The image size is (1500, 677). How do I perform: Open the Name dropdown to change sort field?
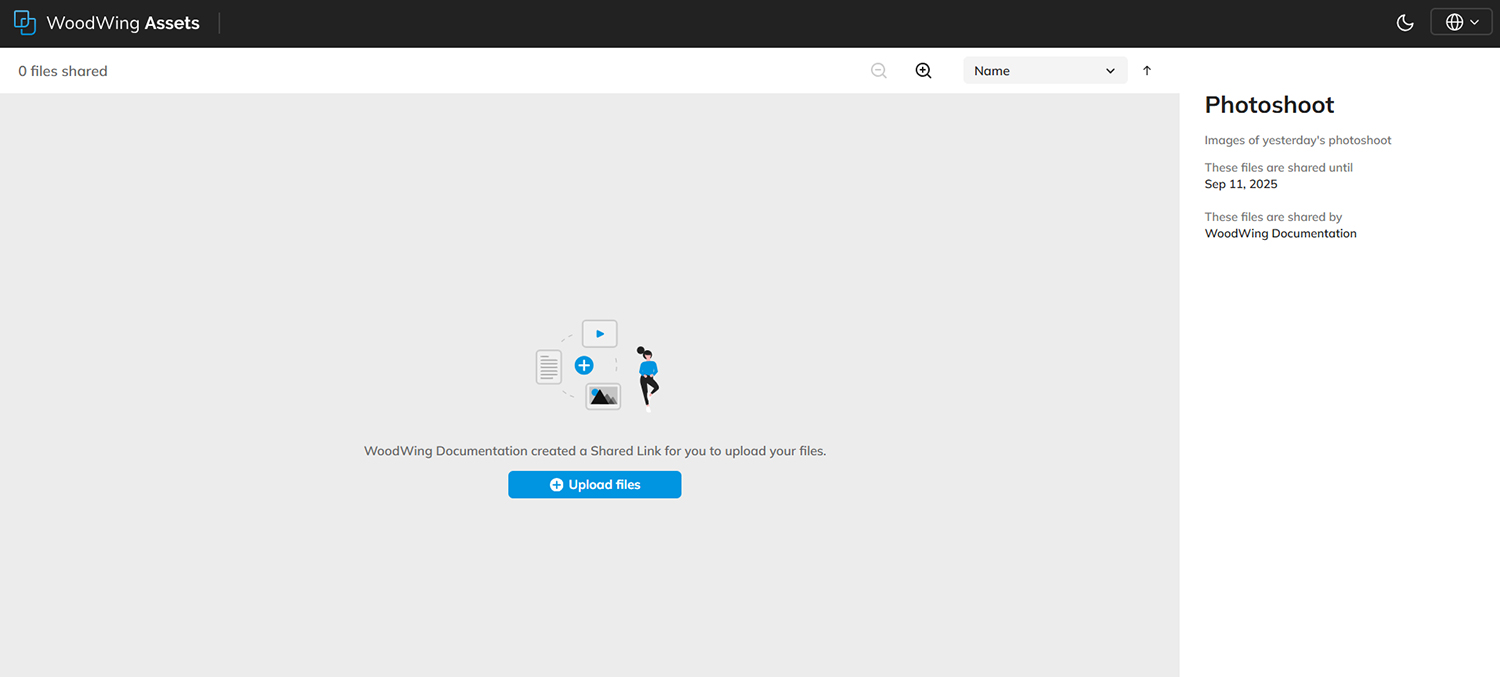click(1045, 70)
